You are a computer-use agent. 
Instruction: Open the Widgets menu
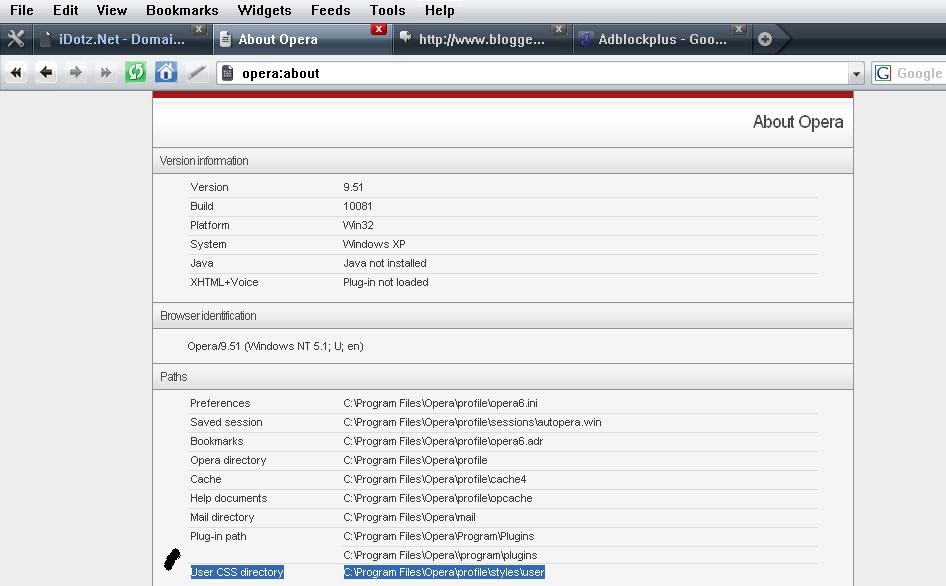[264, 10]
